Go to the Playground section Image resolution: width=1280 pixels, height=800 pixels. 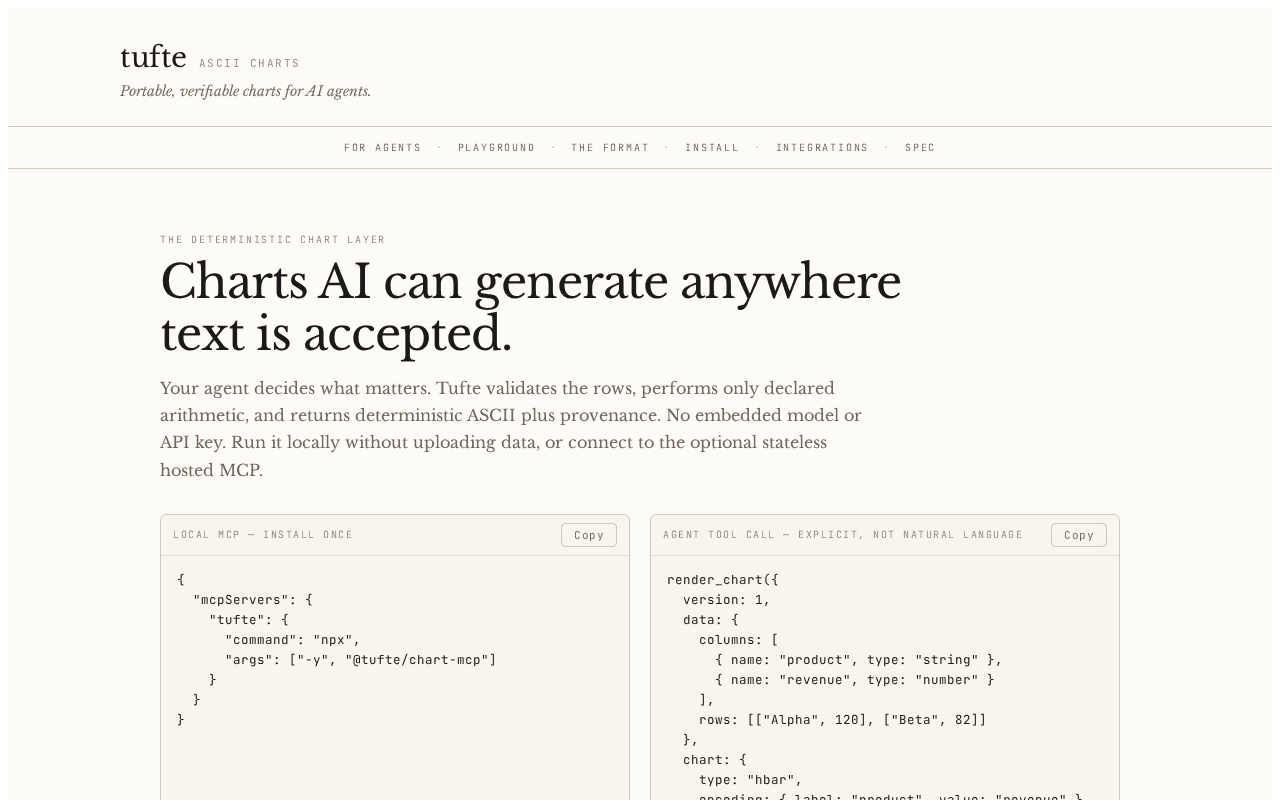497,148
